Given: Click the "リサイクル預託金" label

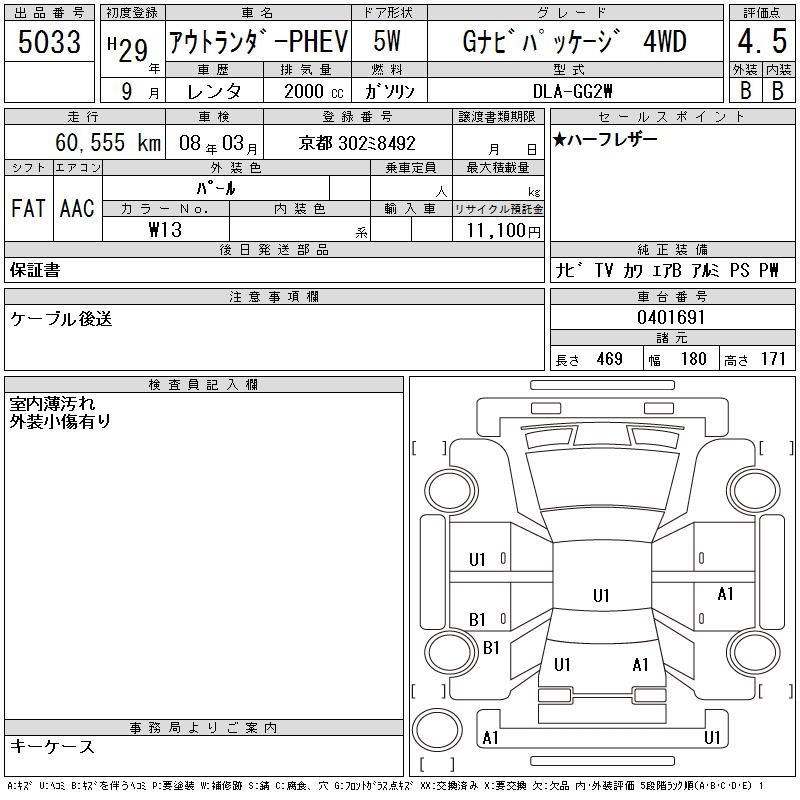Looking at the screenshot, I should (498, 209).
